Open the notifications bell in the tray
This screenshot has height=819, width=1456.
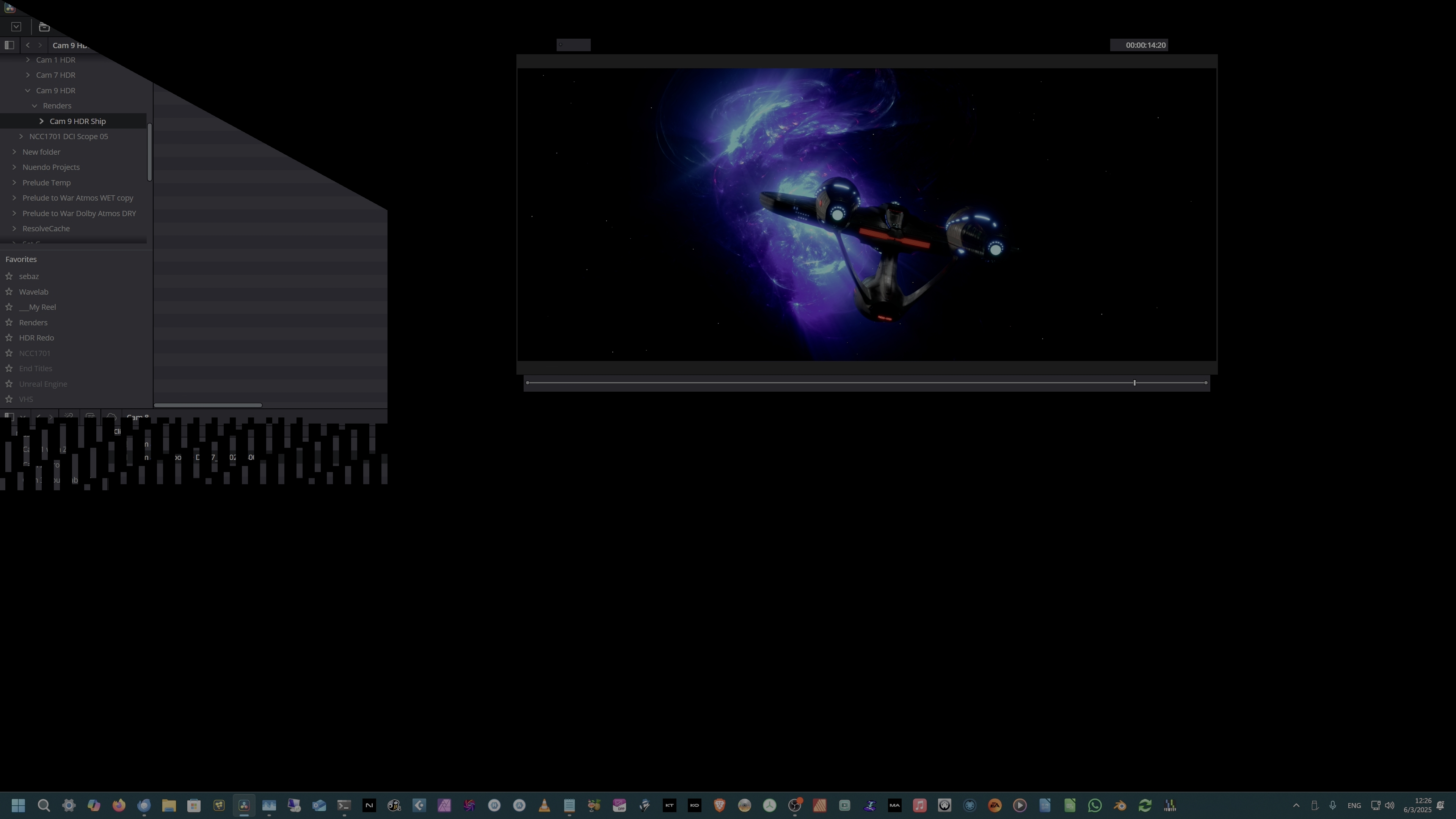click(1441, 805)
